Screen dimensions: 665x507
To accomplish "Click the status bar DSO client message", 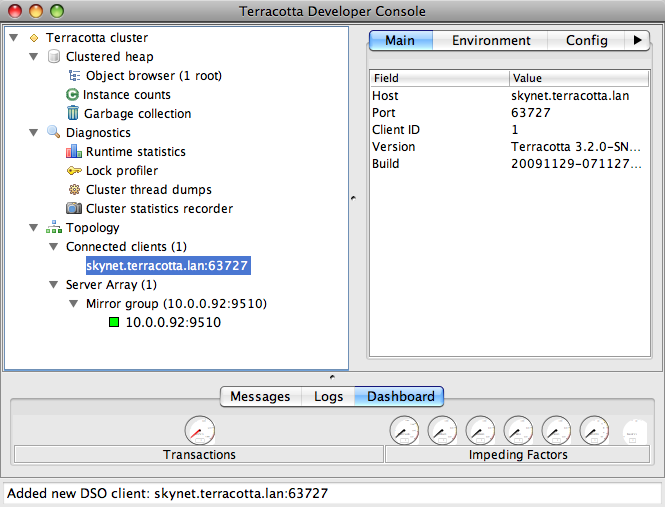I will click(x=168, y=493).
